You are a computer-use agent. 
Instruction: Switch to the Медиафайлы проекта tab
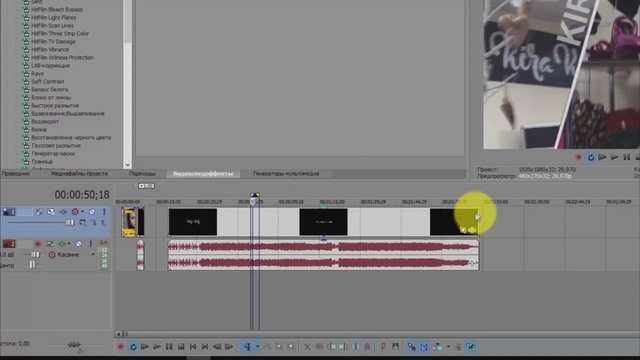click(80, 174)
